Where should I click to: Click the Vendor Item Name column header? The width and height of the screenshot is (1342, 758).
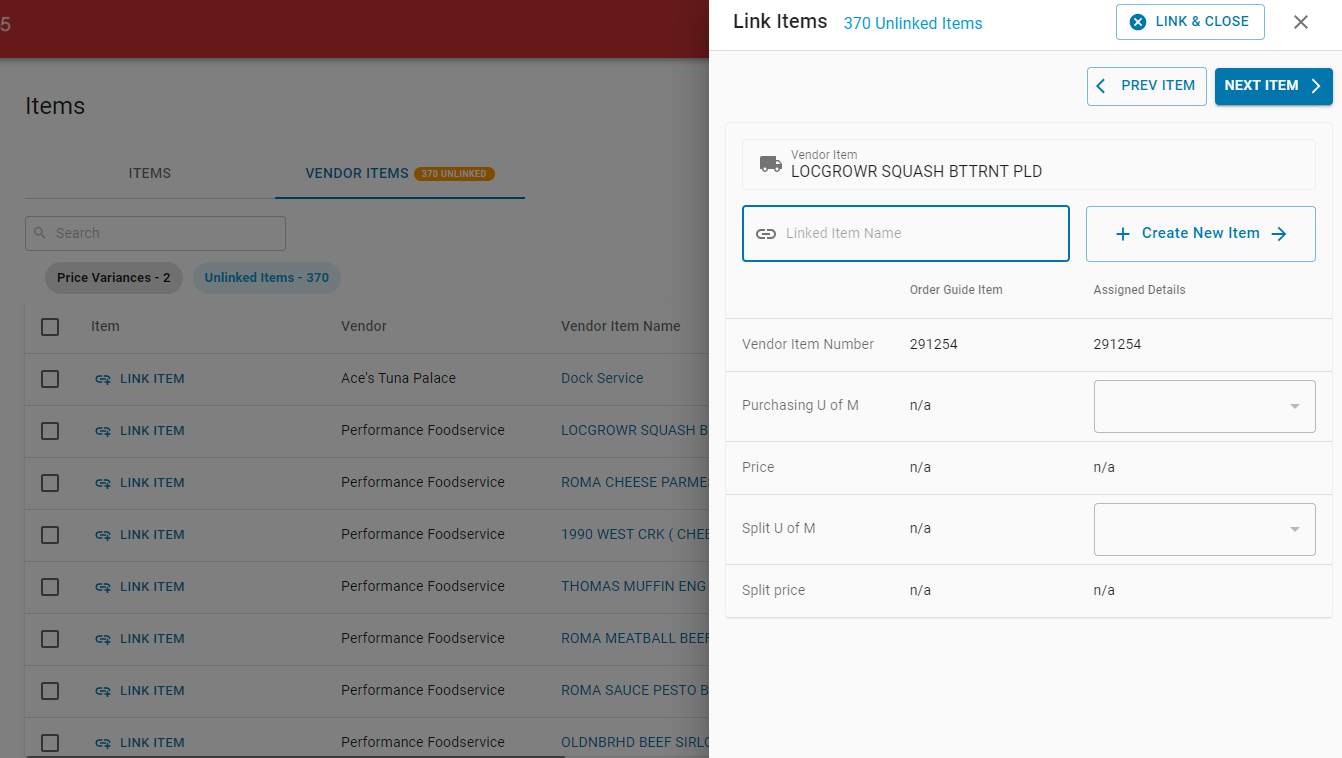point(621,327)
